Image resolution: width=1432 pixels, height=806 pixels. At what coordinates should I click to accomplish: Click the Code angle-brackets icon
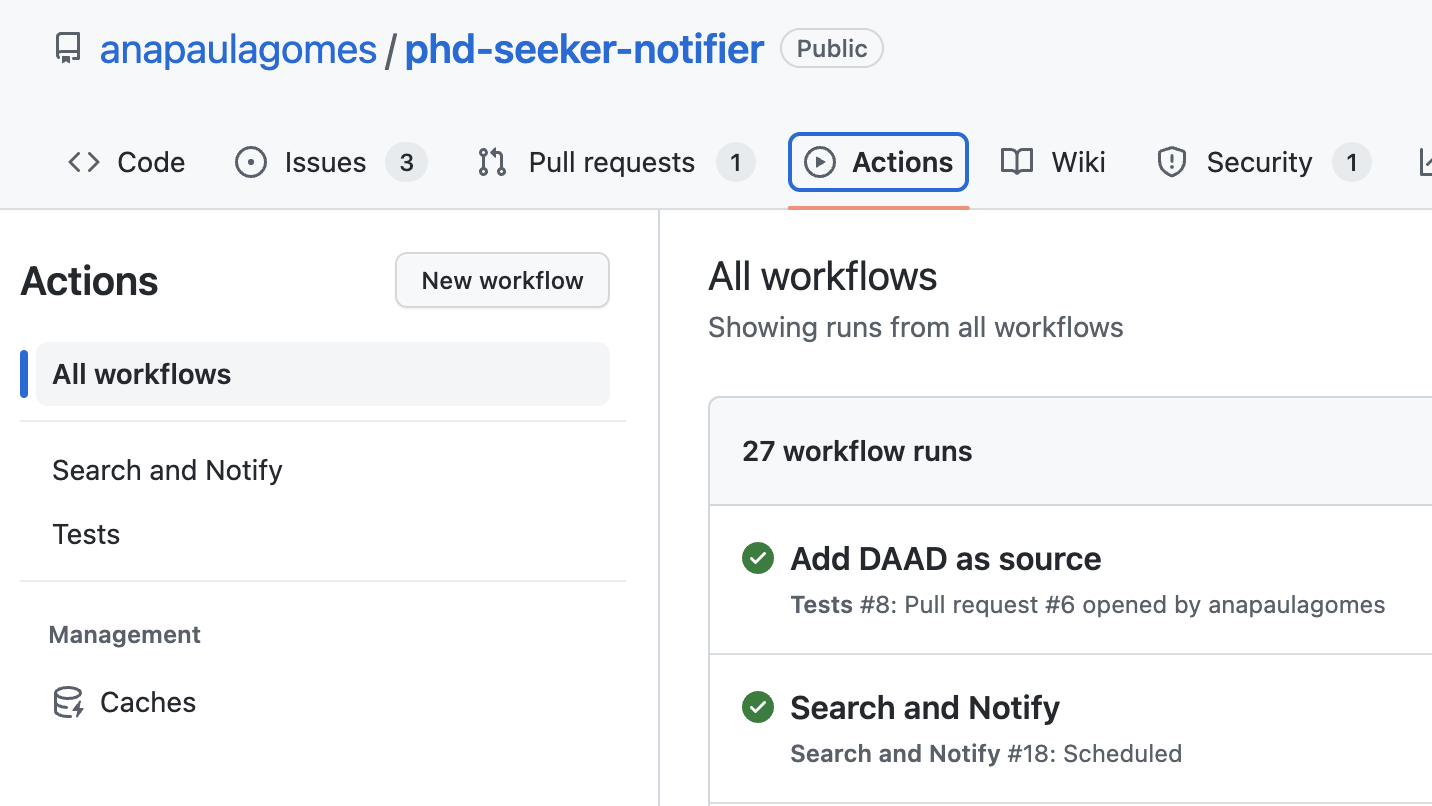[84, 162]
